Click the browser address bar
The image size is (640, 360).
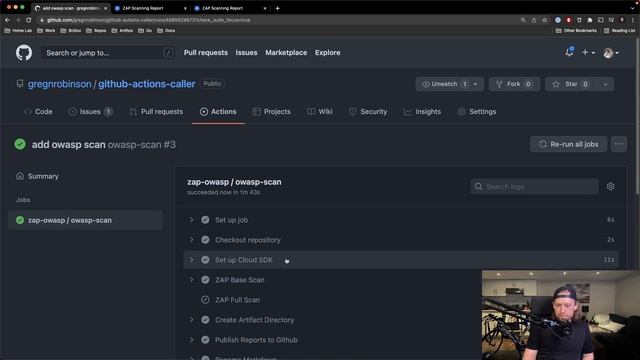point(278,20)
